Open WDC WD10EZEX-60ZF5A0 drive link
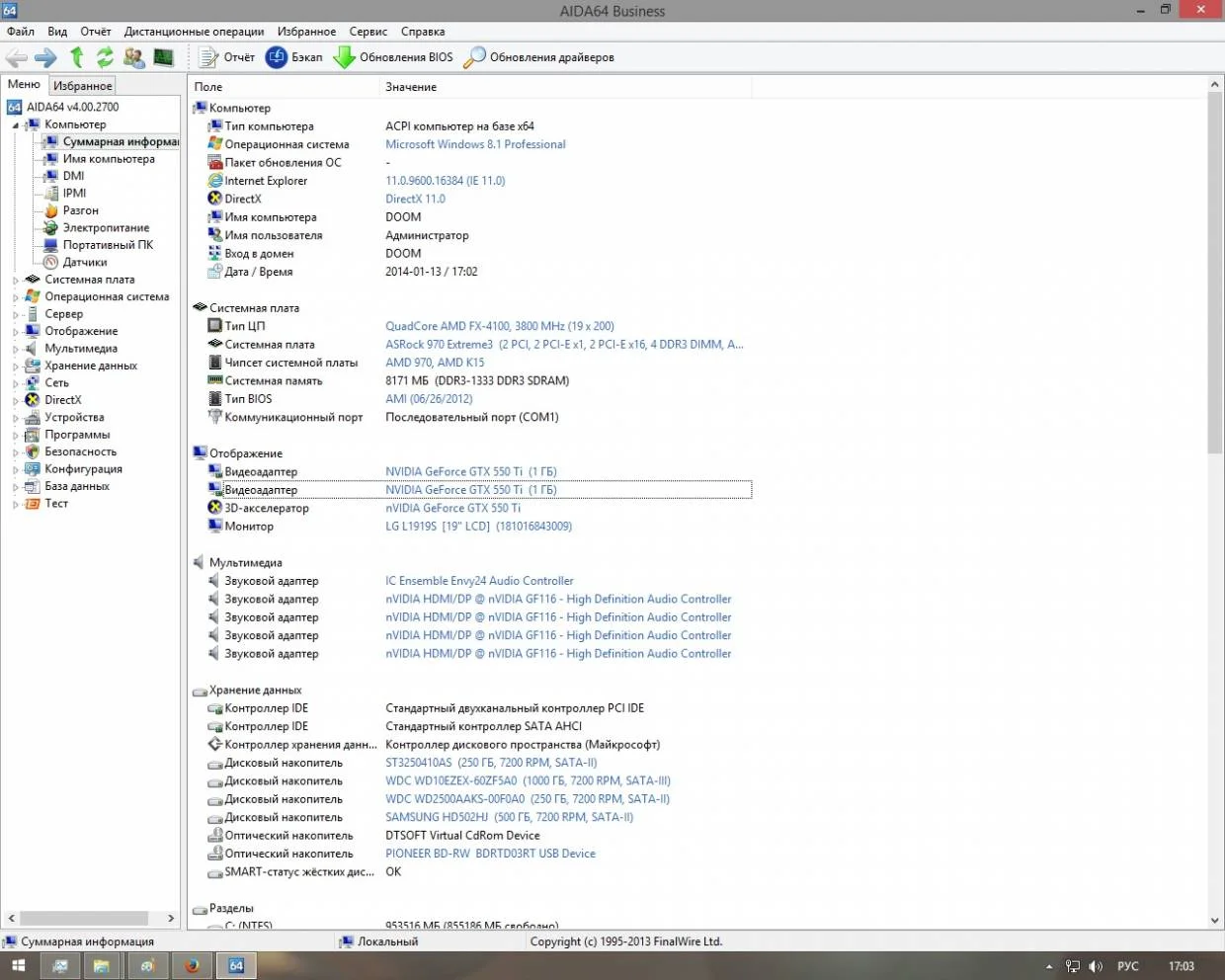 click(x=528, y=780)
